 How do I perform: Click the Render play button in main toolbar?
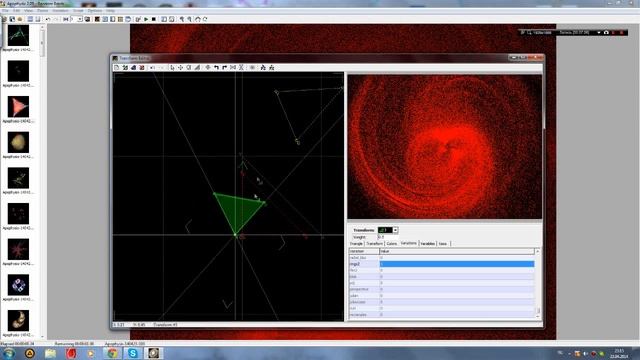(x=146, y=19)
